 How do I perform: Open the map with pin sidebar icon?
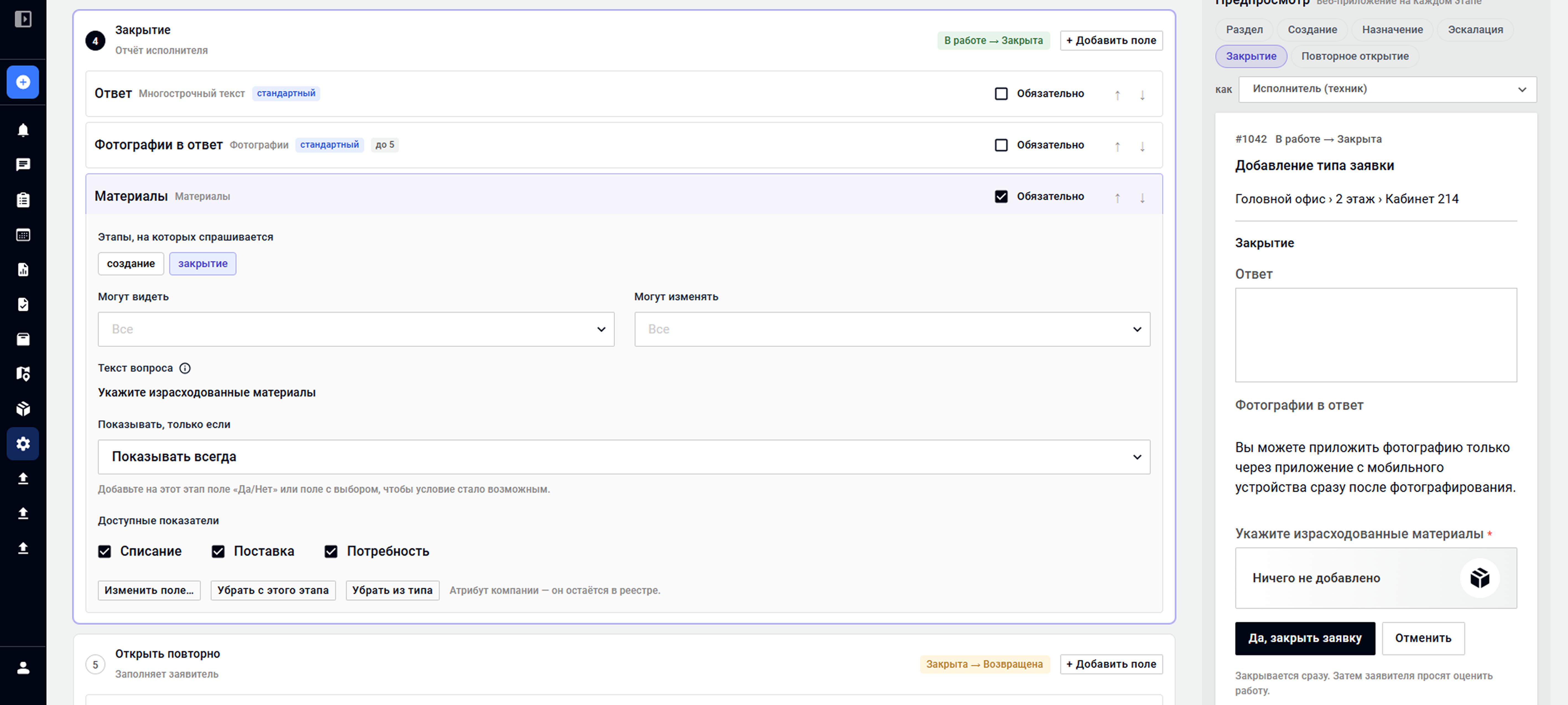tap(23, 374)
